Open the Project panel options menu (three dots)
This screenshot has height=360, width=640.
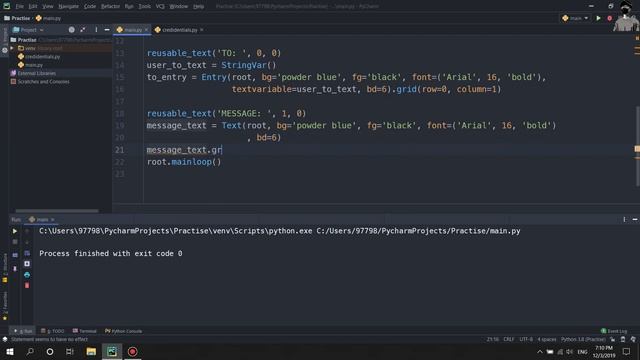point(96,30)
